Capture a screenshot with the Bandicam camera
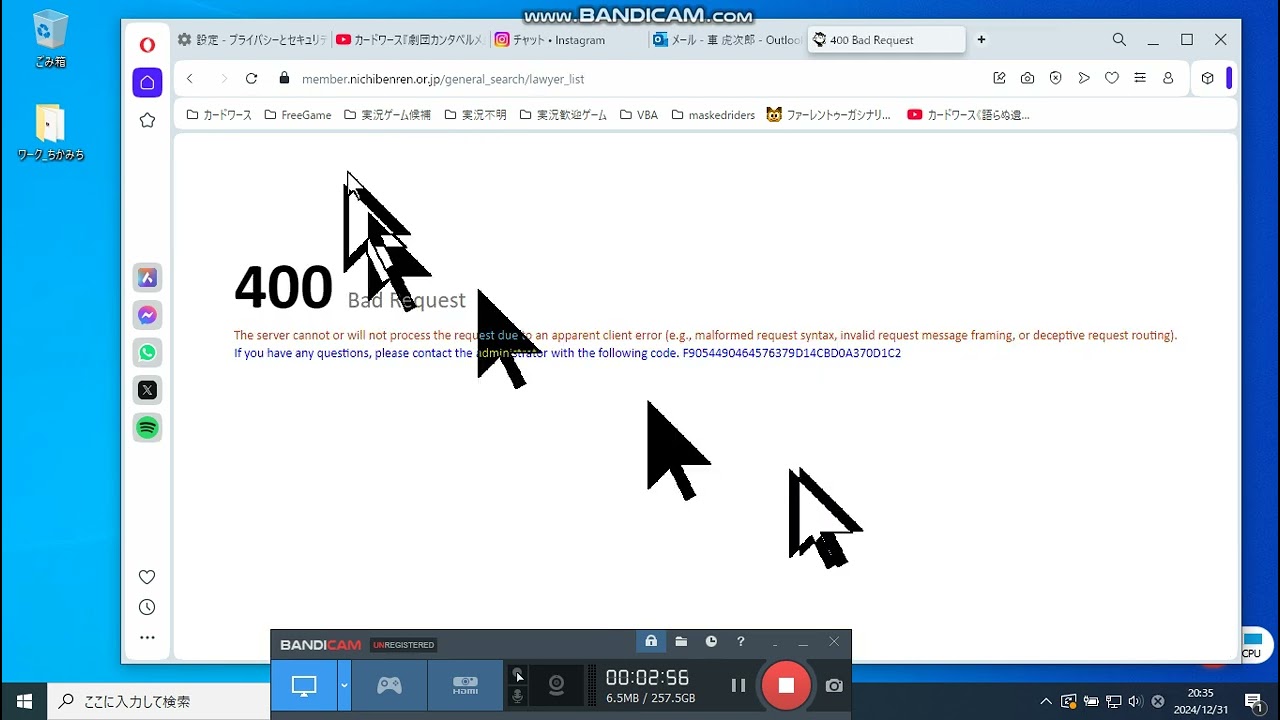This screenshot has width=1280, height=720. [x=834, y=686]
